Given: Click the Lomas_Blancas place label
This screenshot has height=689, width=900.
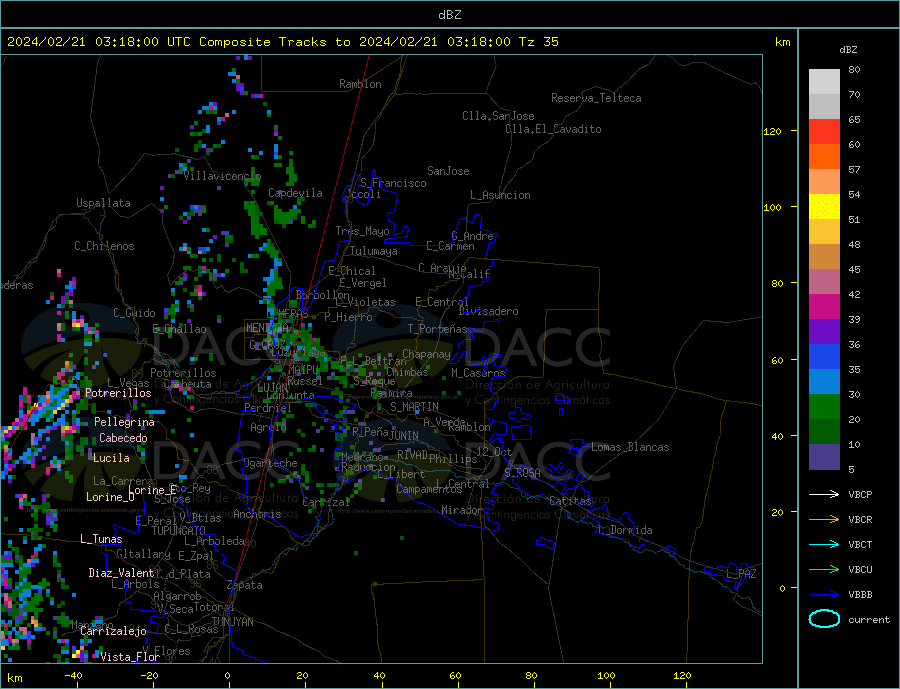Looking at the screenshot, I should [630, 447].
